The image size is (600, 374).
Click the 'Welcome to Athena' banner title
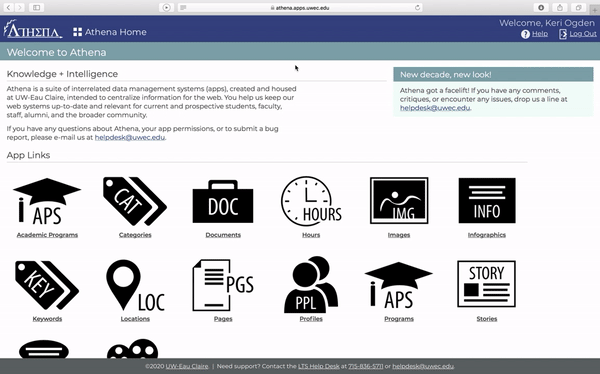(56, 52)
